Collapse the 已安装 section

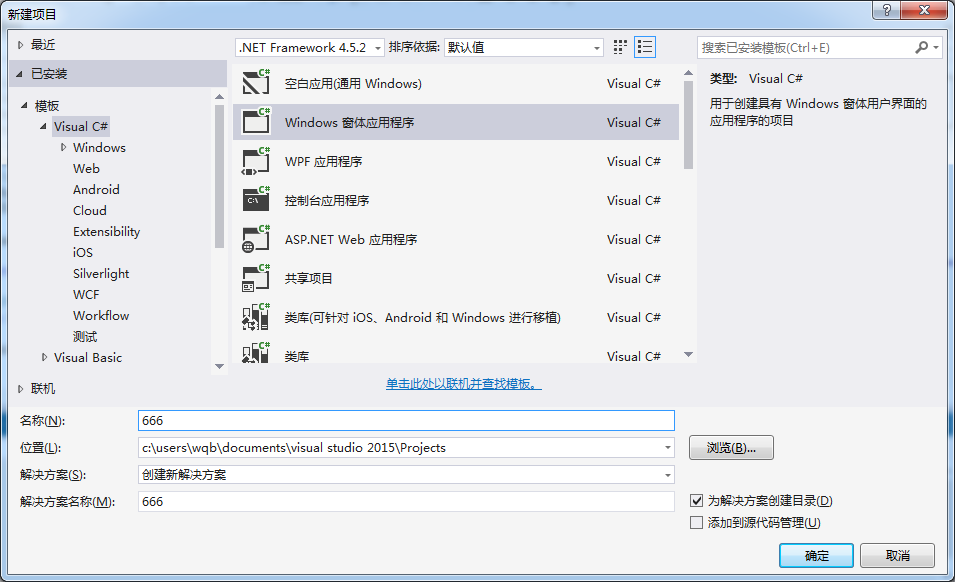(19, 74)
